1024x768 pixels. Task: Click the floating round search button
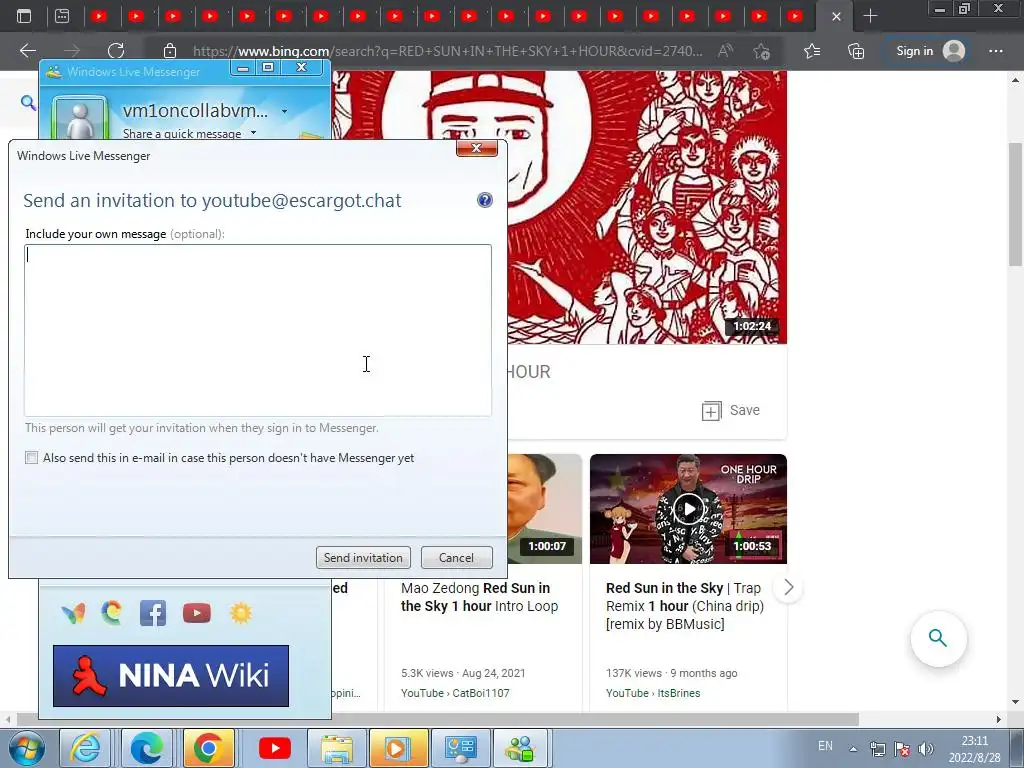pos(938,638)
